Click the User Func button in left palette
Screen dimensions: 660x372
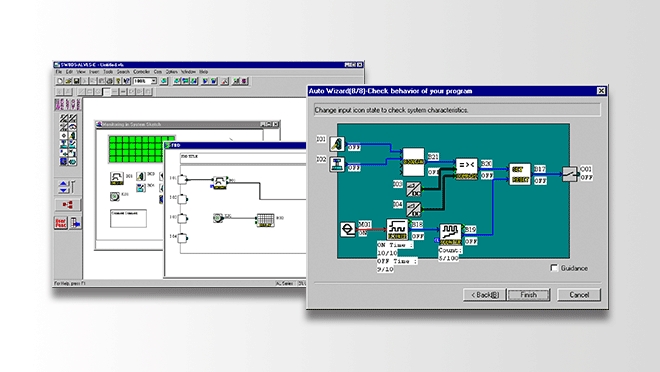[61, 223]
